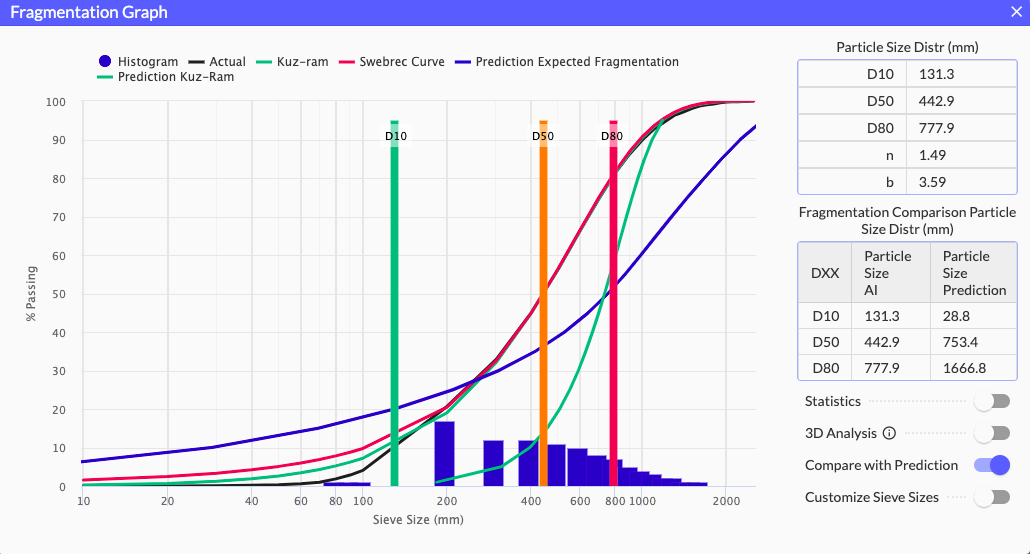Viewport: 1030px width, 554px height.
Task: Toggle Prediction Kuz-Ram legend entry
Action: [x=166, y=77]
